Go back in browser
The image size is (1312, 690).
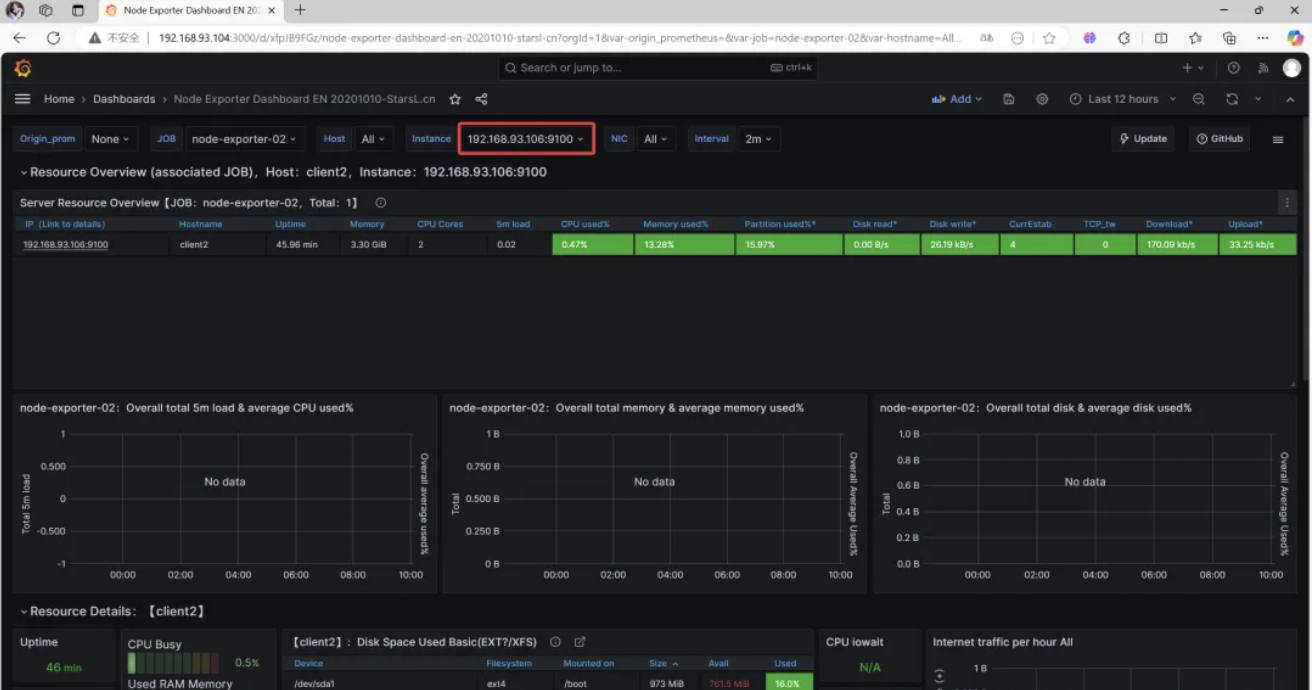(19, 38)
